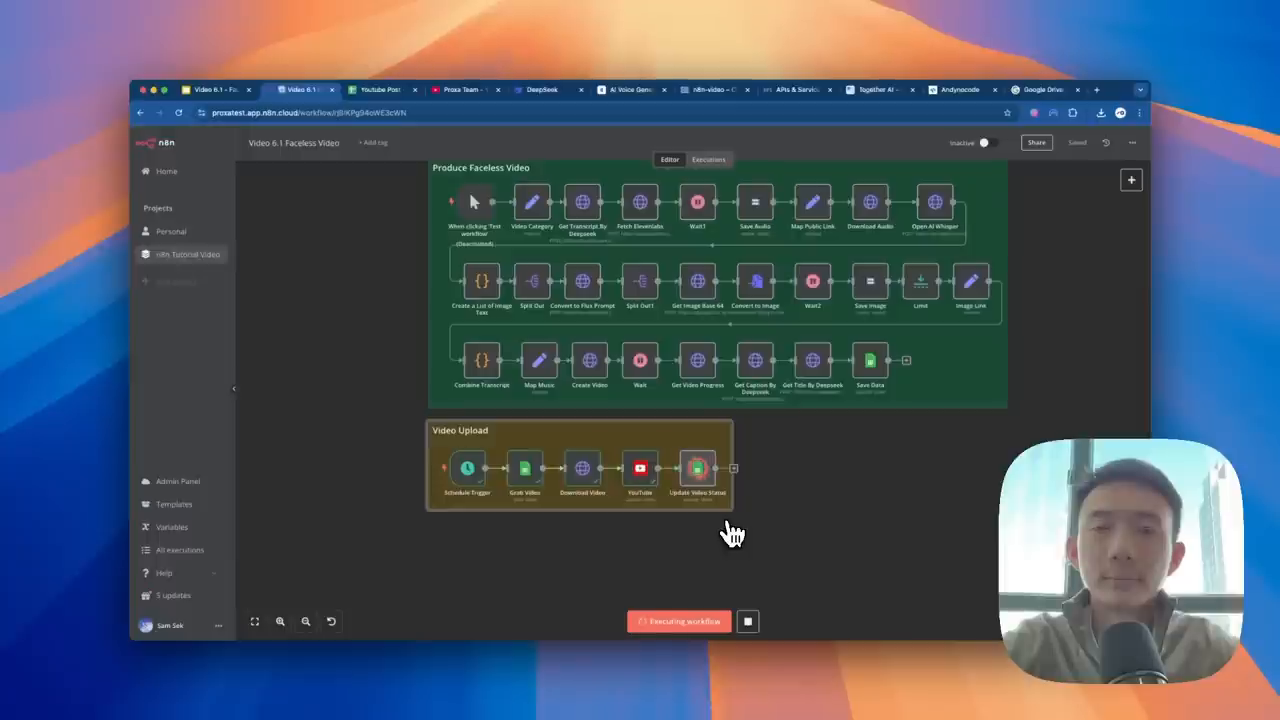Switch to the Executions tab

709,159
